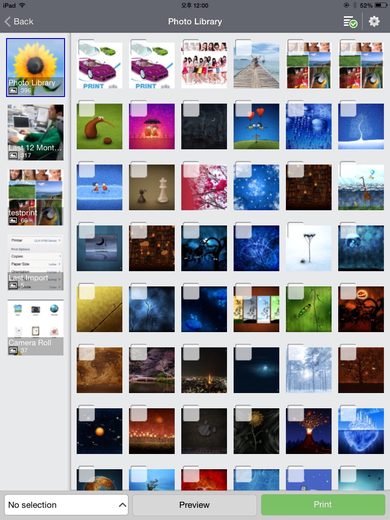This screenshot has height=520, width=390.
Task: Check the box on the chess pieces photo
Action: [x=138, y=170]
